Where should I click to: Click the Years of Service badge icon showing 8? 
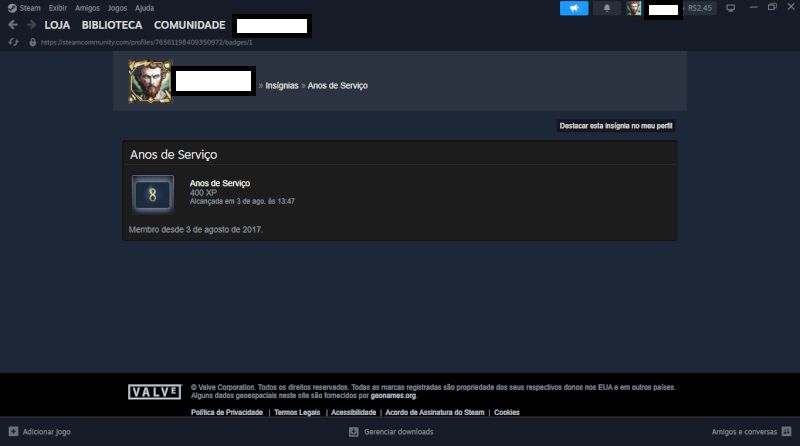[x=153, y=194]
